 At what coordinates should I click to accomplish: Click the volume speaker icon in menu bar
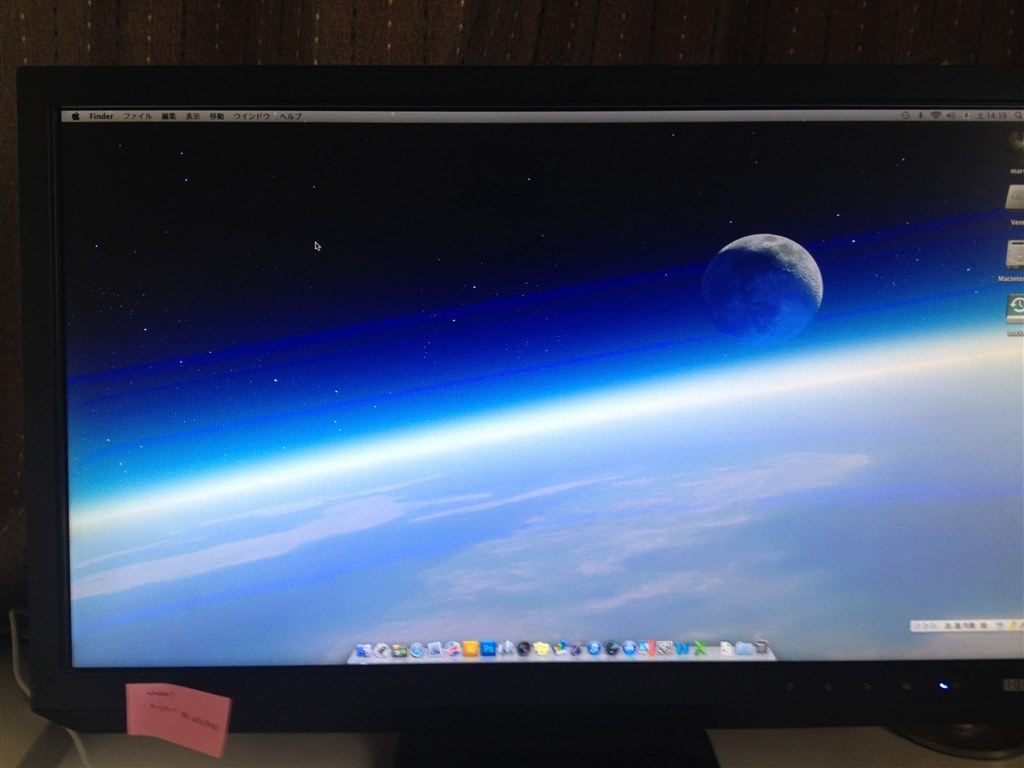pos(951,116)
